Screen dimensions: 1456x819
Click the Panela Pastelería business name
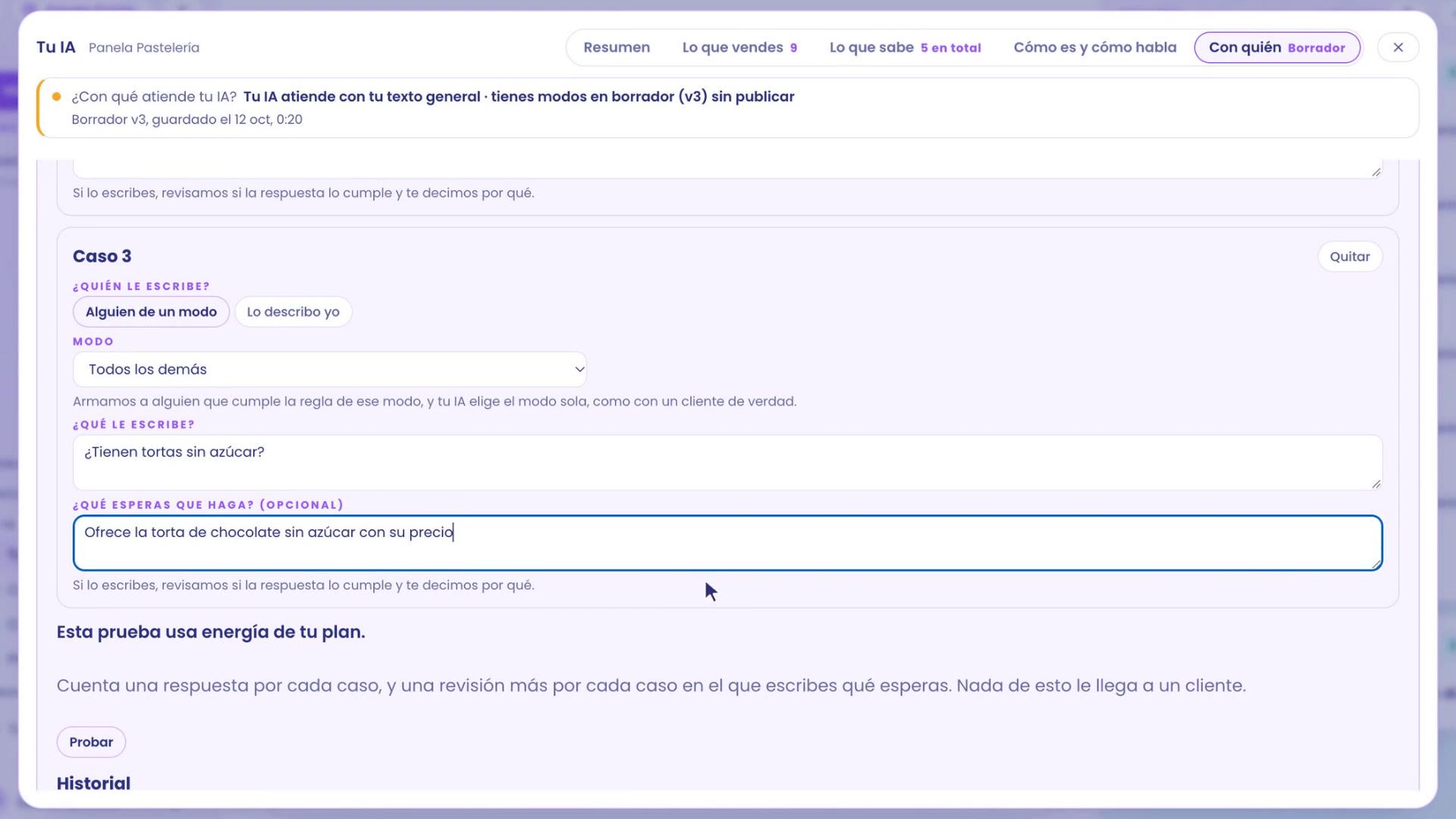[x=144, y=47]
